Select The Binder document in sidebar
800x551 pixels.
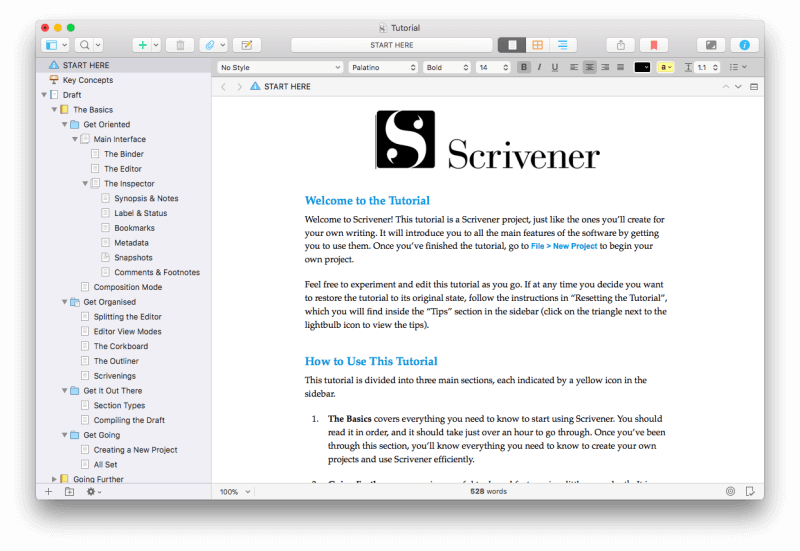[123, 154]
